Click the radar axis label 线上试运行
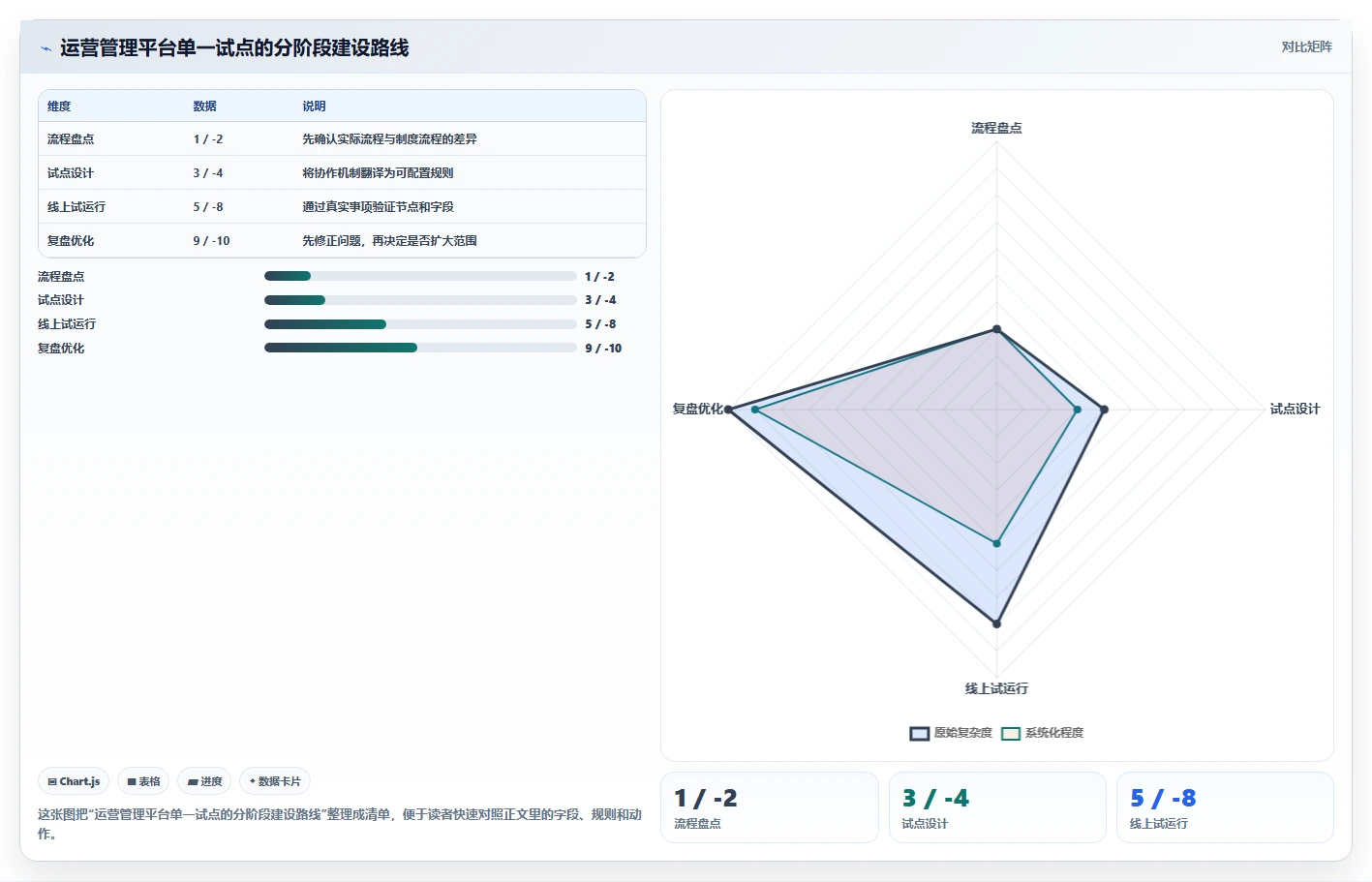This screenshot has width=1372, height=882. click(x=996, y=689)
